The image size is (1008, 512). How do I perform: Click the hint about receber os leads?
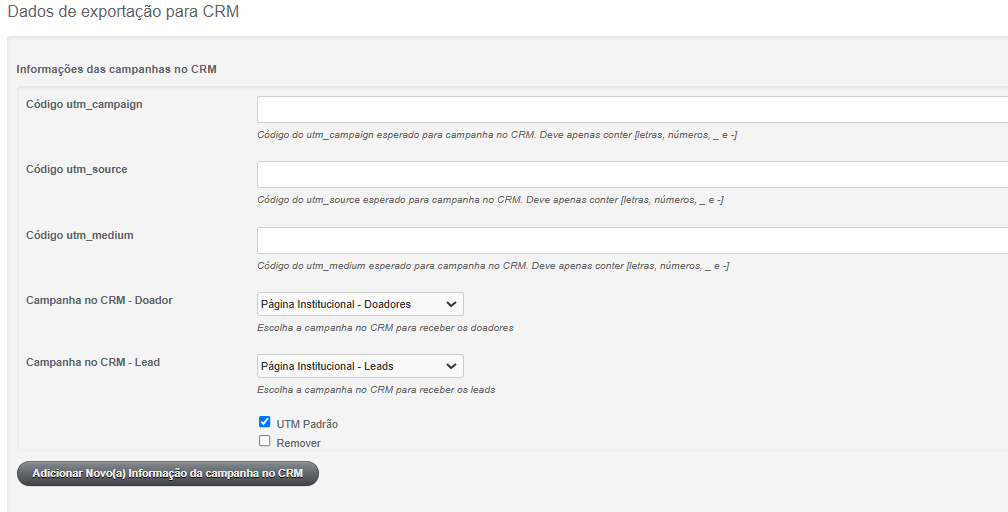[x=376, y=390]
